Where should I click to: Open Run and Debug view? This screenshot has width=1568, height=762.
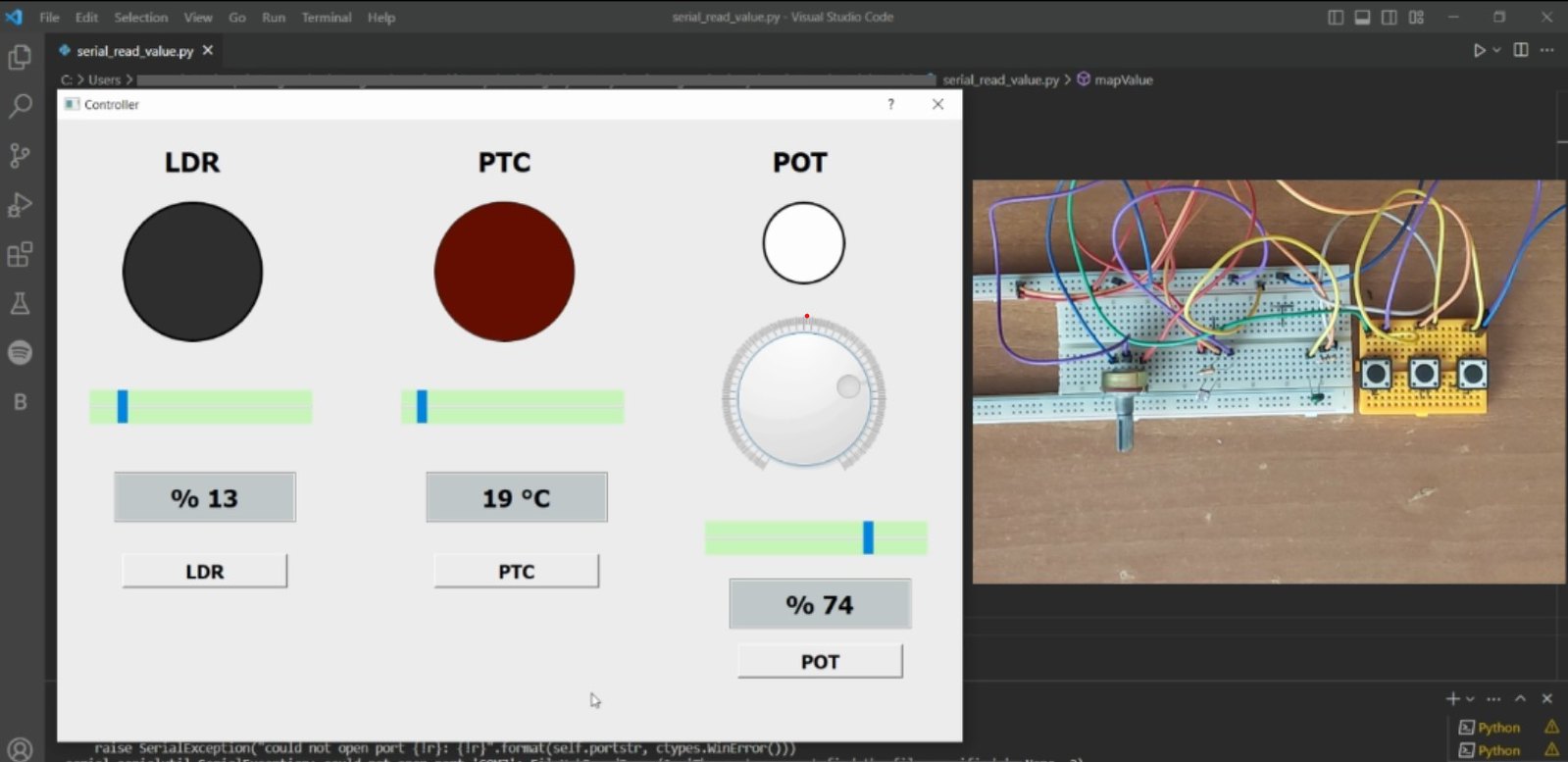(x=20, y=205)
